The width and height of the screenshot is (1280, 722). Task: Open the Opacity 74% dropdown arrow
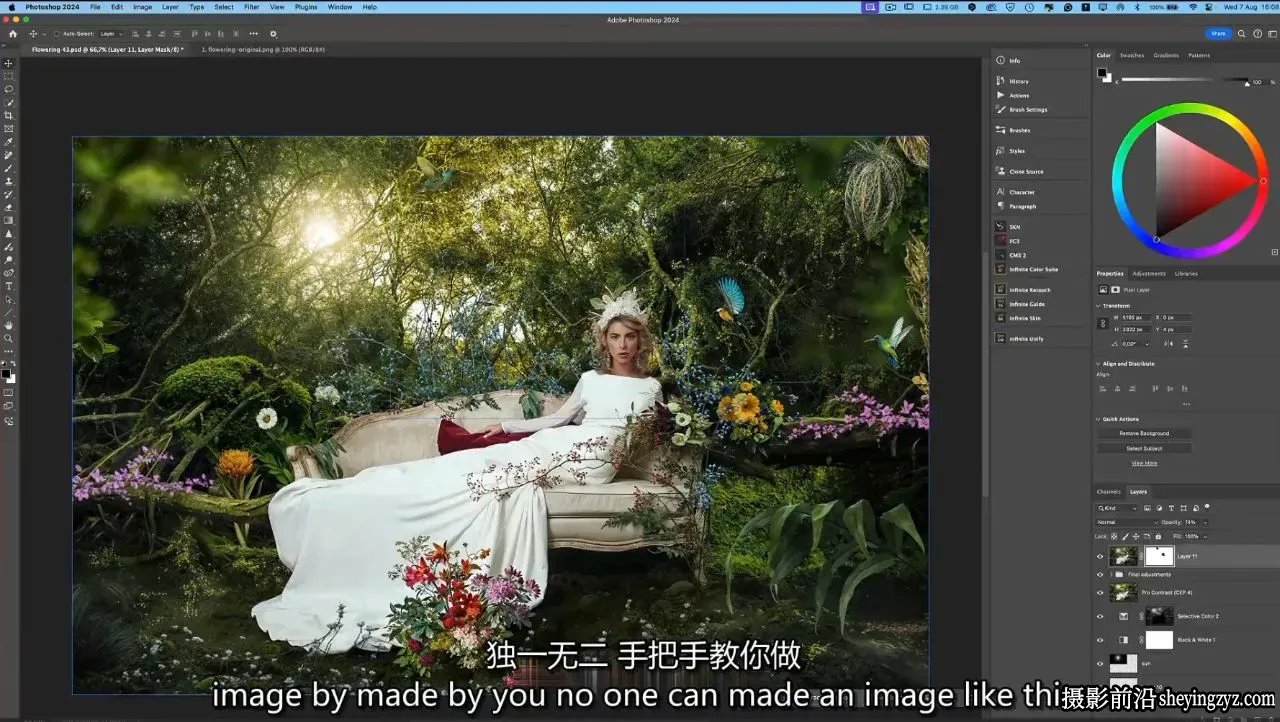click(1204, 522)
